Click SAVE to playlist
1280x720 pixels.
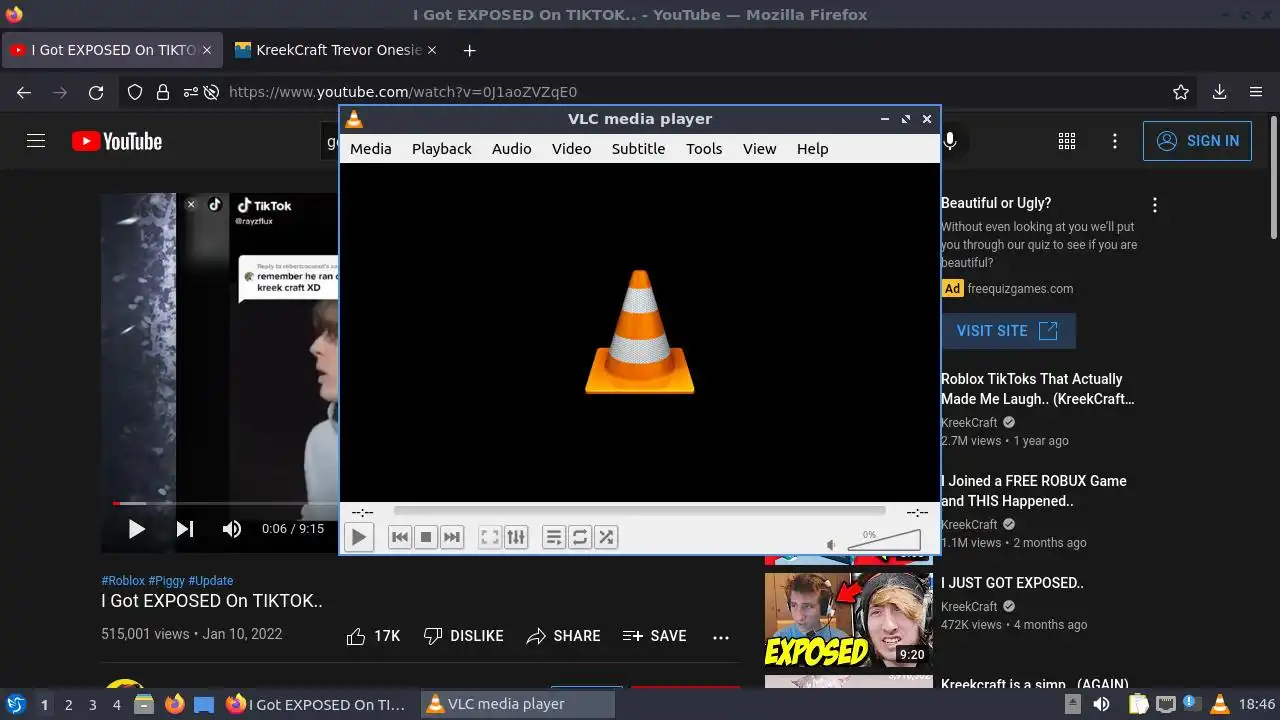[654, 636]
